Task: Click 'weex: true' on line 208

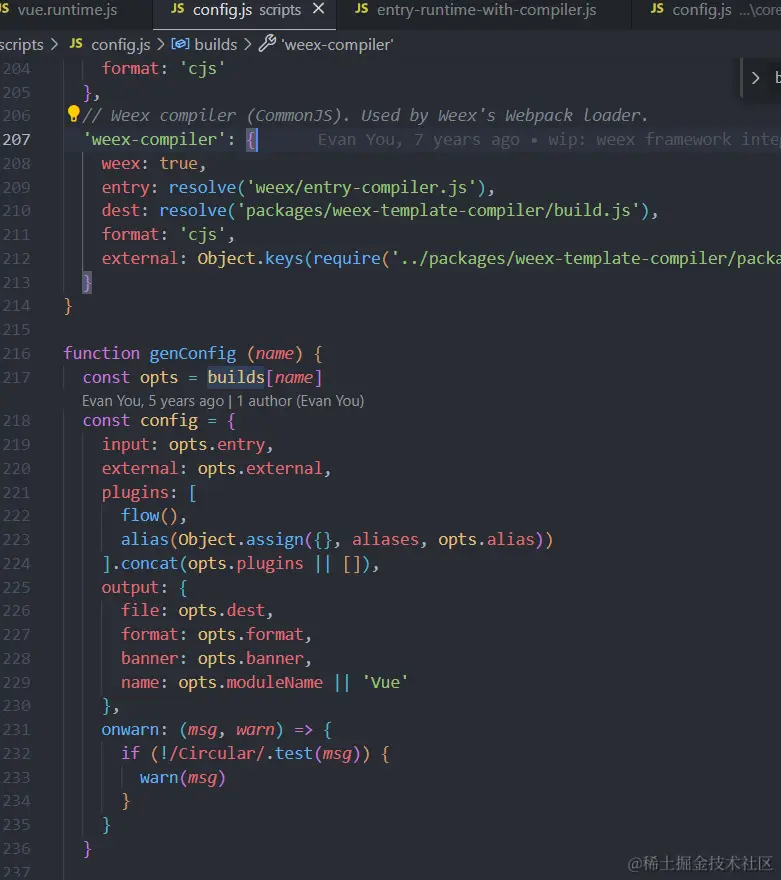Action: click(149, 163)
